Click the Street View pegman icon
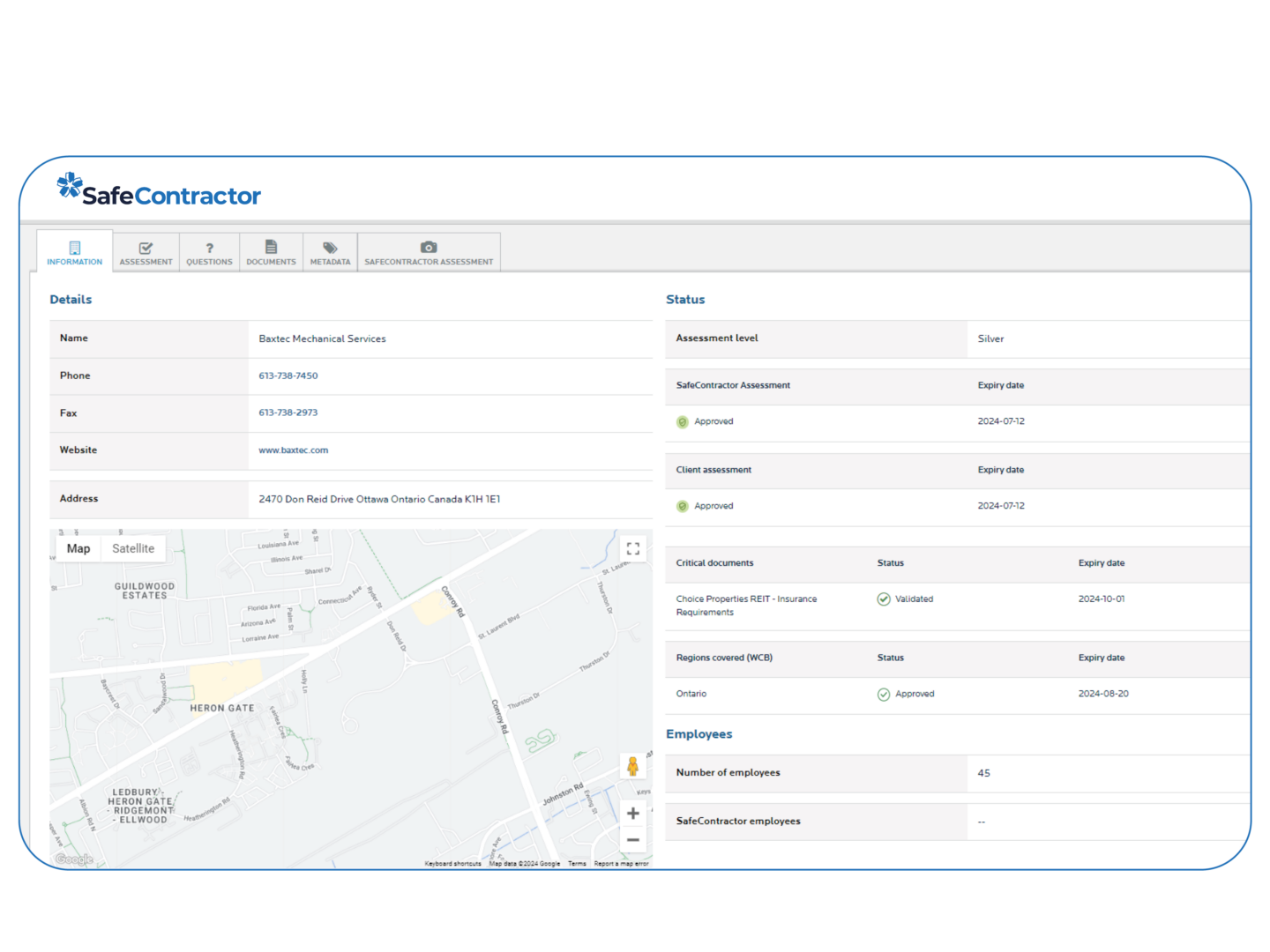 (632, 766)
